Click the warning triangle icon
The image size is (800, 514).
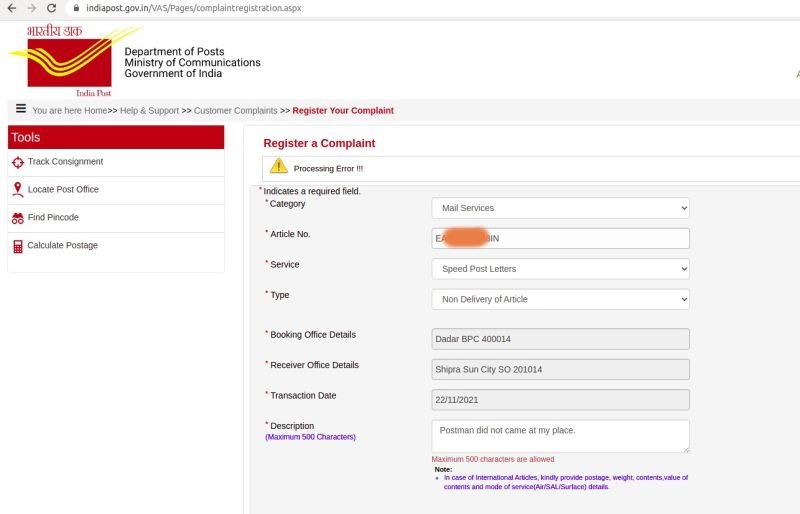[x=279, y=166]
